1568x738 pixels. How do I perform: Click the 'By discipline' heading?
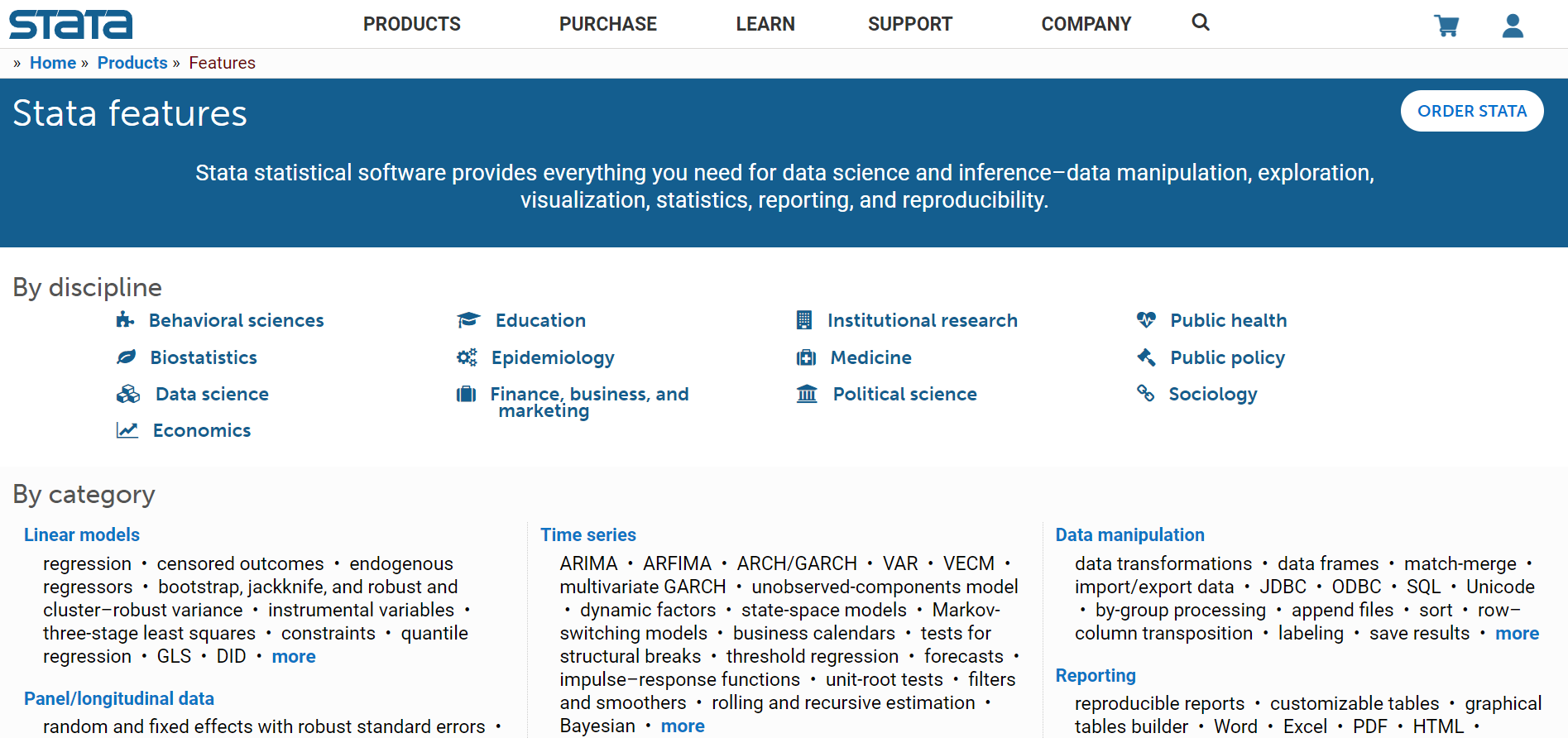pos(88,287)
